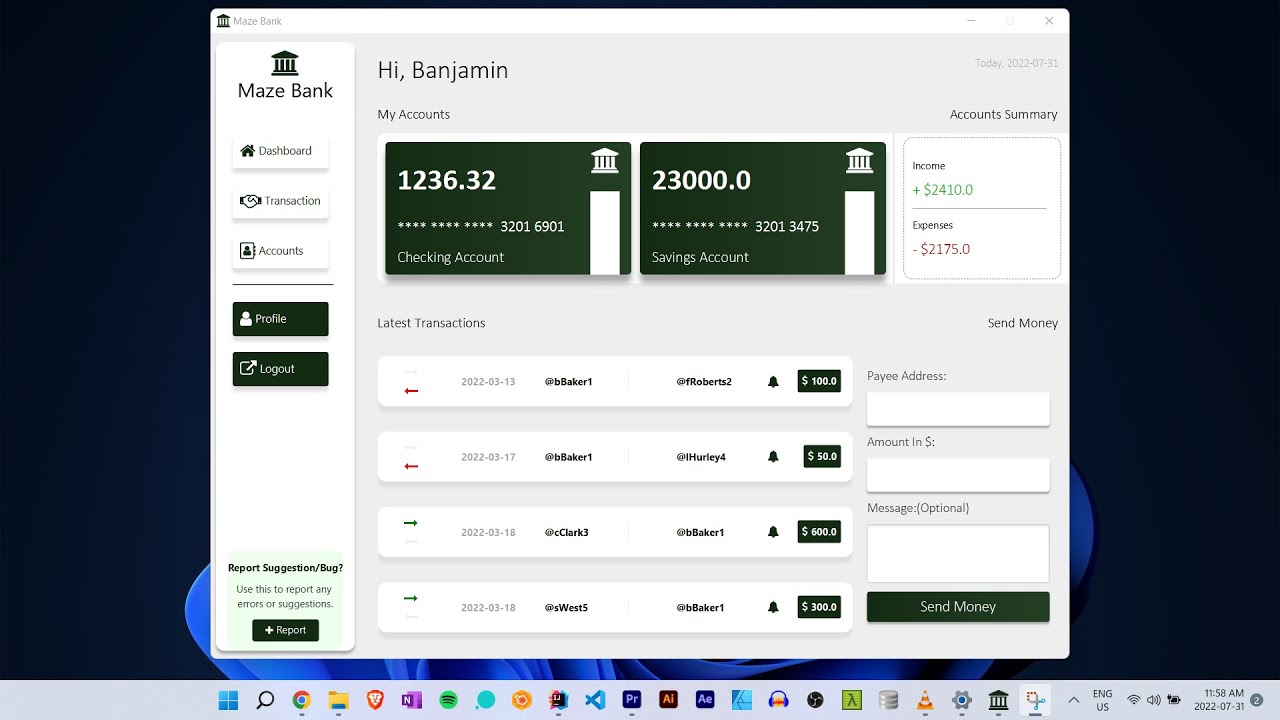Click the ID card icon beside Accounts
Screen dimensions: 1280x720
(247, 251)
